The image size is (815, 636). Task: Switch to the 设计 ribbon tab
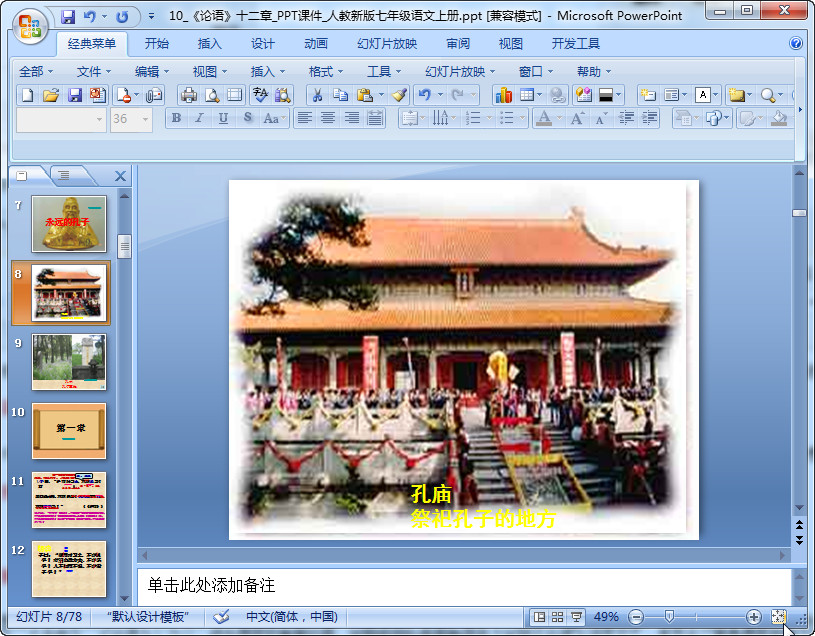262,44
